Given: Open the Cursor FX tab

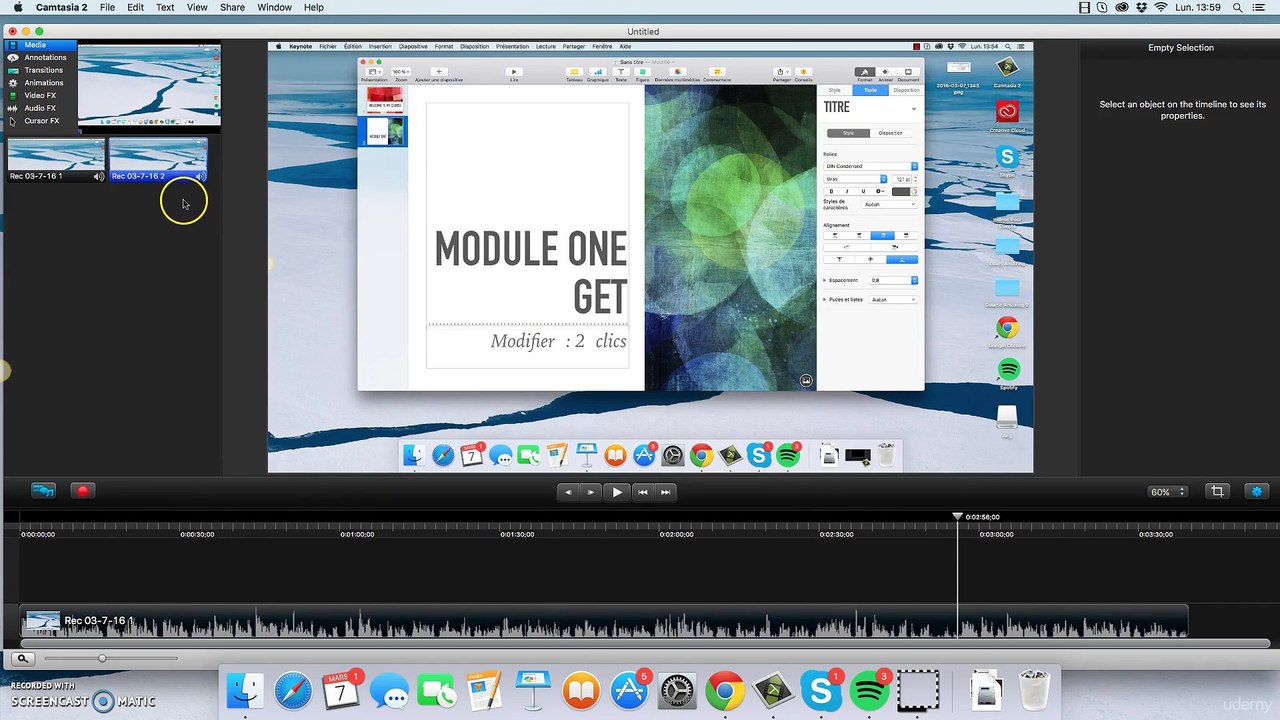Looking at the screenshot, I should coord(40,121).
